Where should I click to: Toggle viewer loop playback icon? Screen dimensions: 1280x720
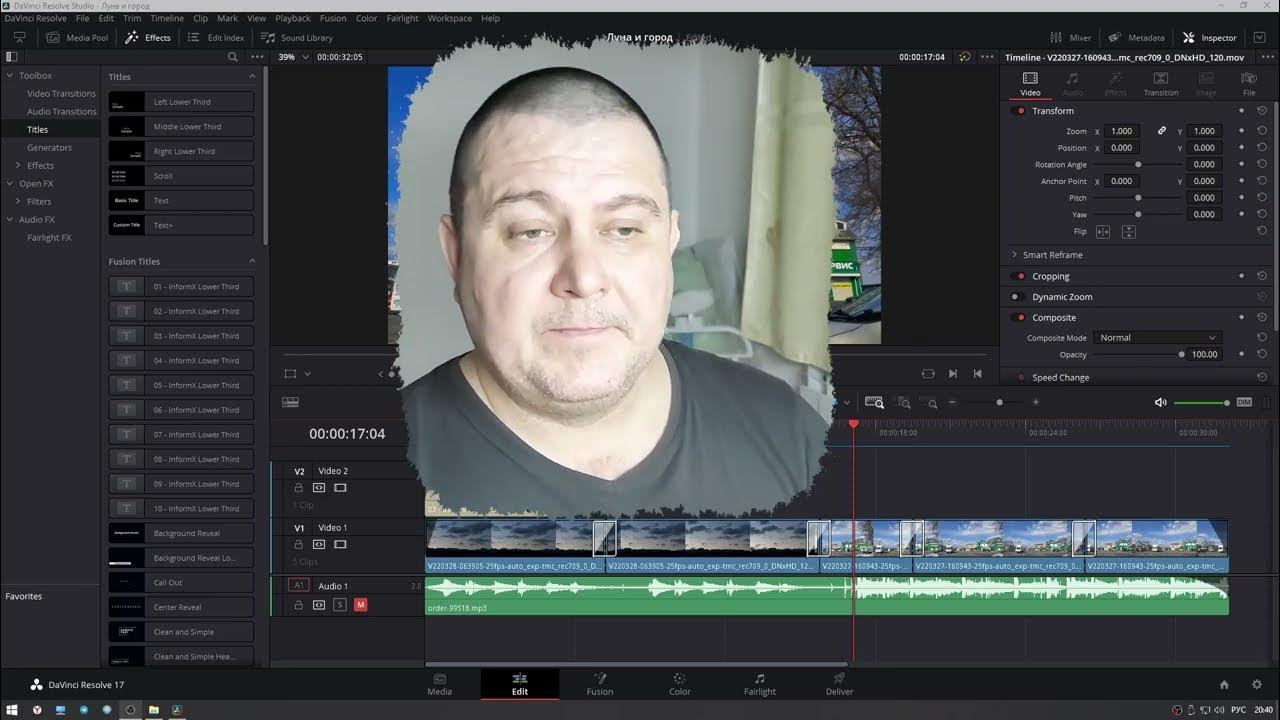coord(928,373)
